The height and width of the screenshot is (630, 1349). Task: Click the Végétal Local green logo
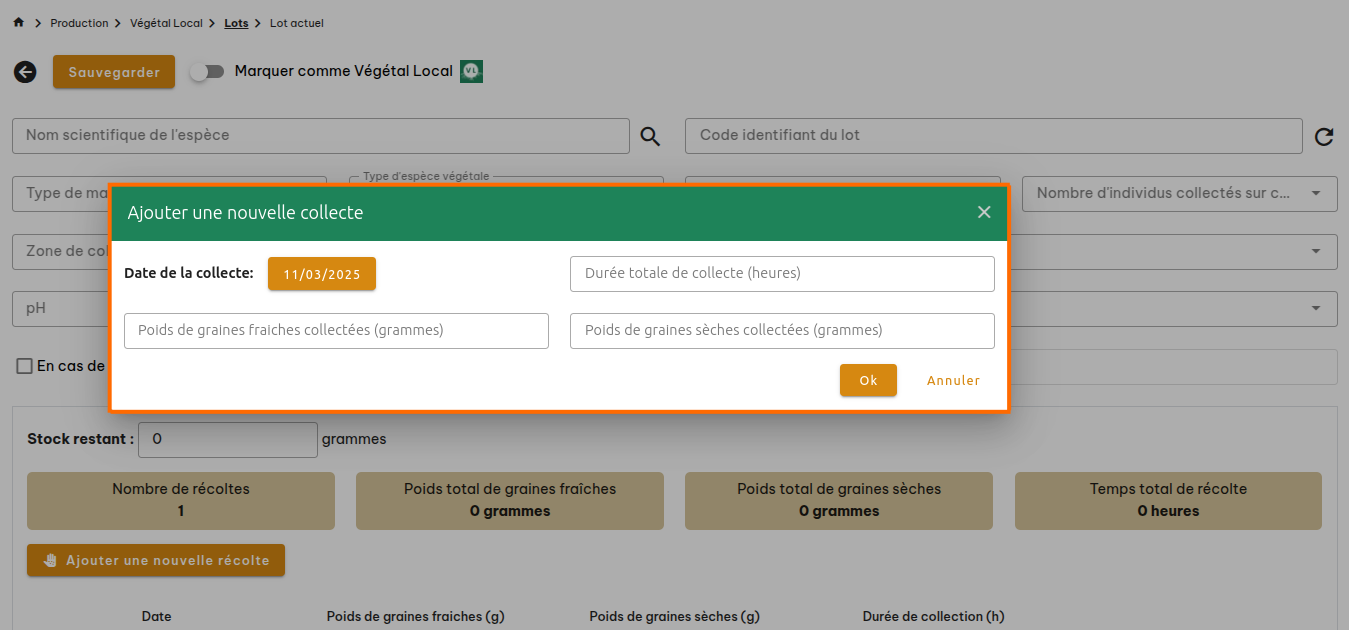[x=472, y=71]
